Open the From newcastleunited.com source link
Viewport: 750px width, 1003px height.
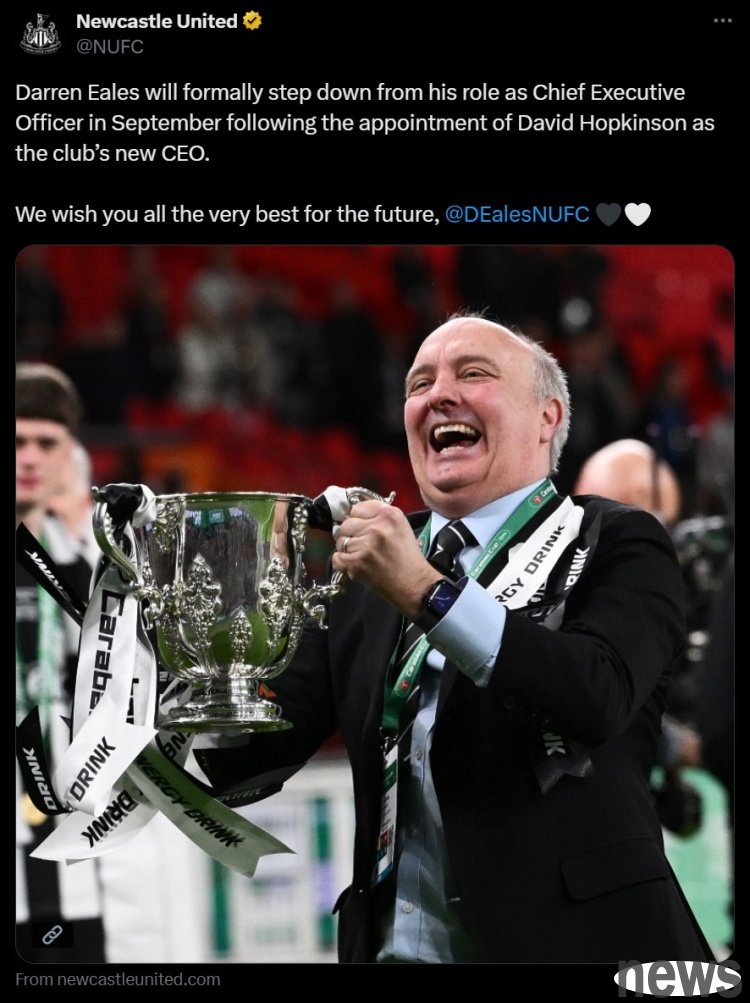click(x=118, y=979)
